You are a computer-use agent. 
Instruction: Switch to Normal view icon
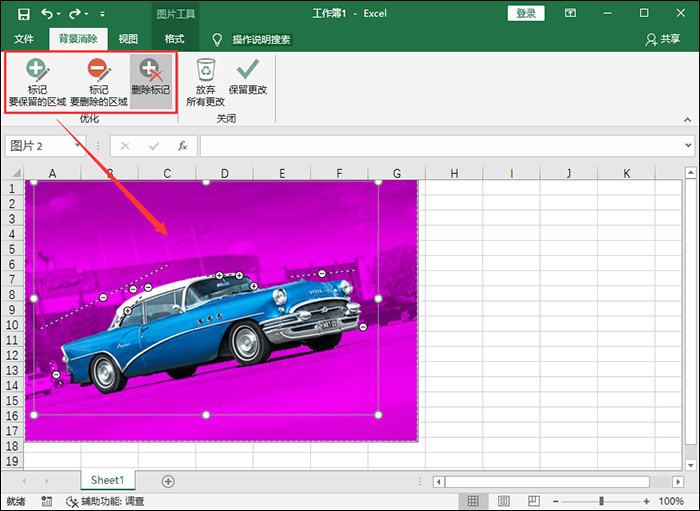pos(473,501)
